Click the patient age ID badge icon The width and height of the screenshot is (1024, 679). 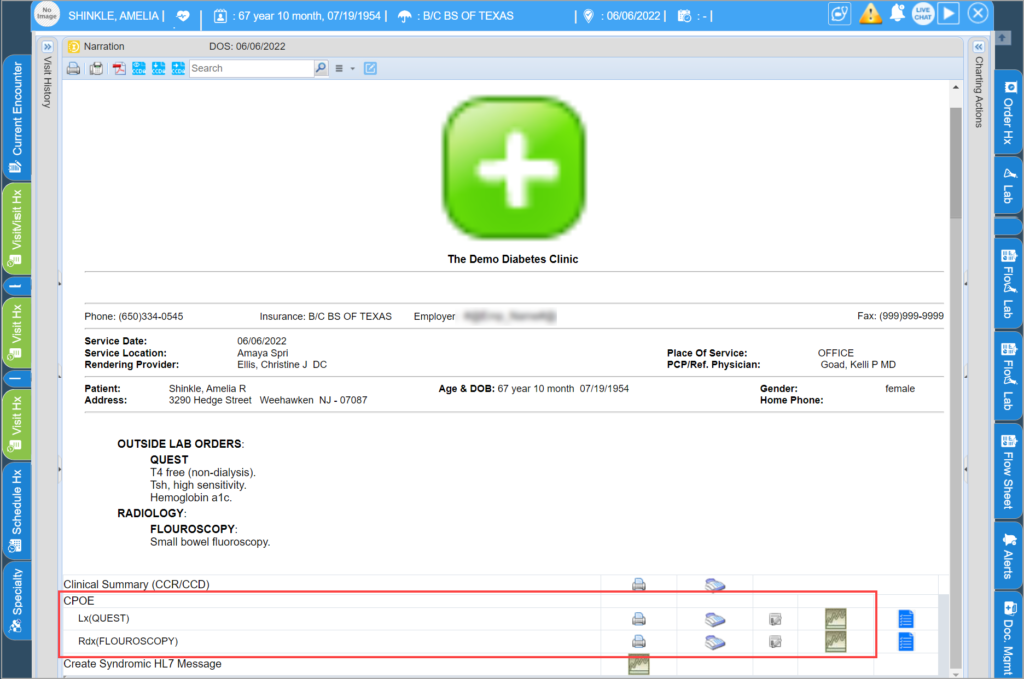point(220,16)
